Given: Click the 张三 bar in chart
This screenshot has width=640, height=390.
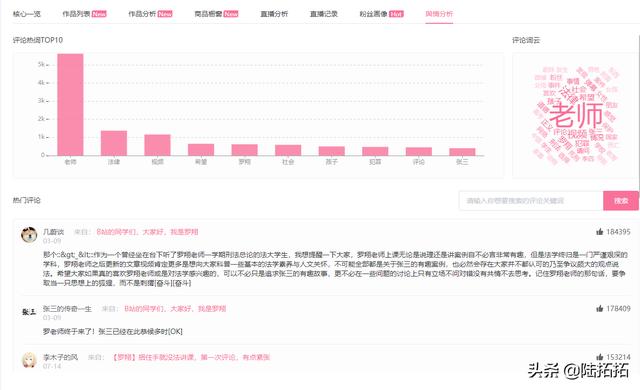Looking at the screenshot, I should [462, 152].
